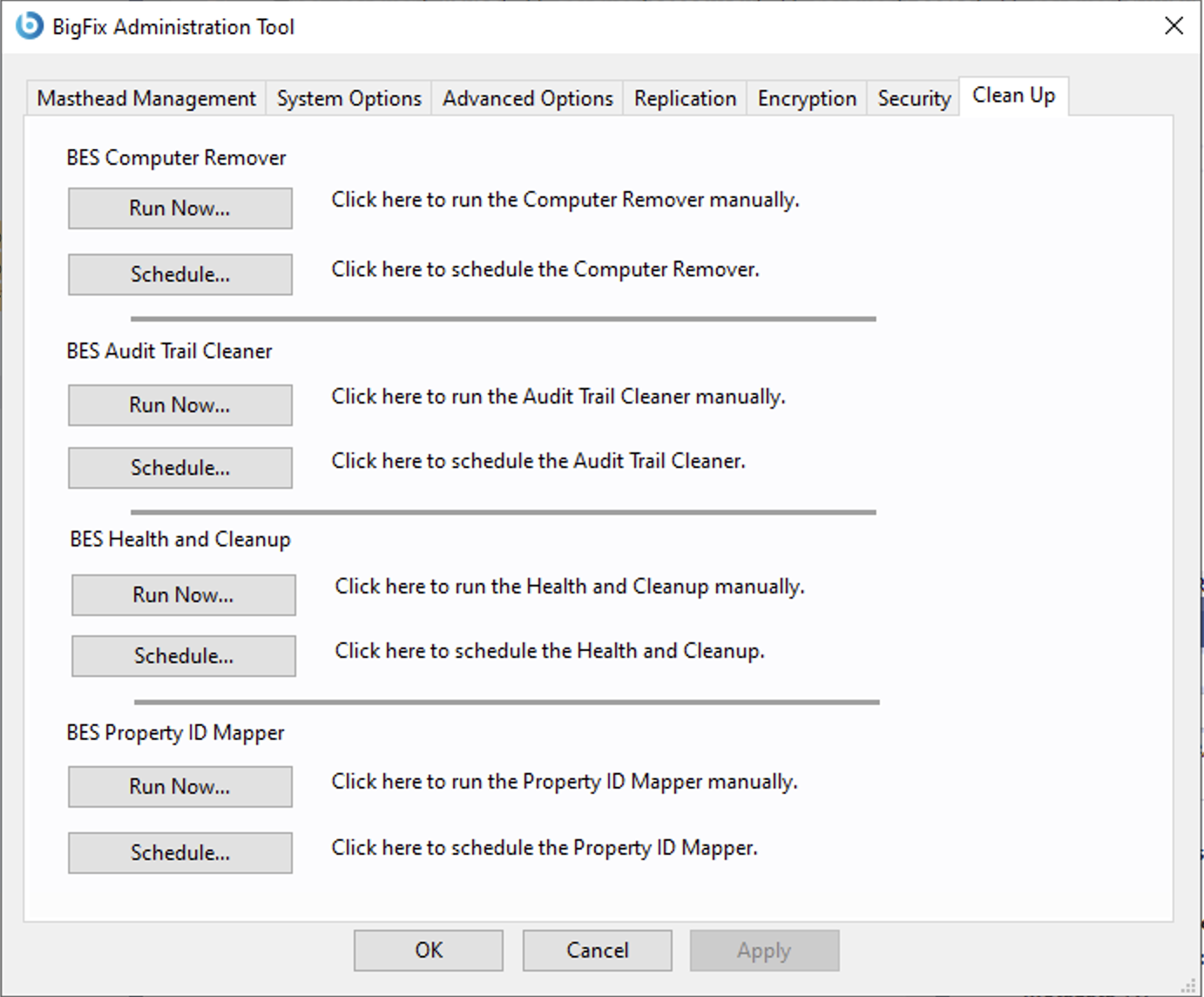Select the Advanced Options tab

(527, 98)
